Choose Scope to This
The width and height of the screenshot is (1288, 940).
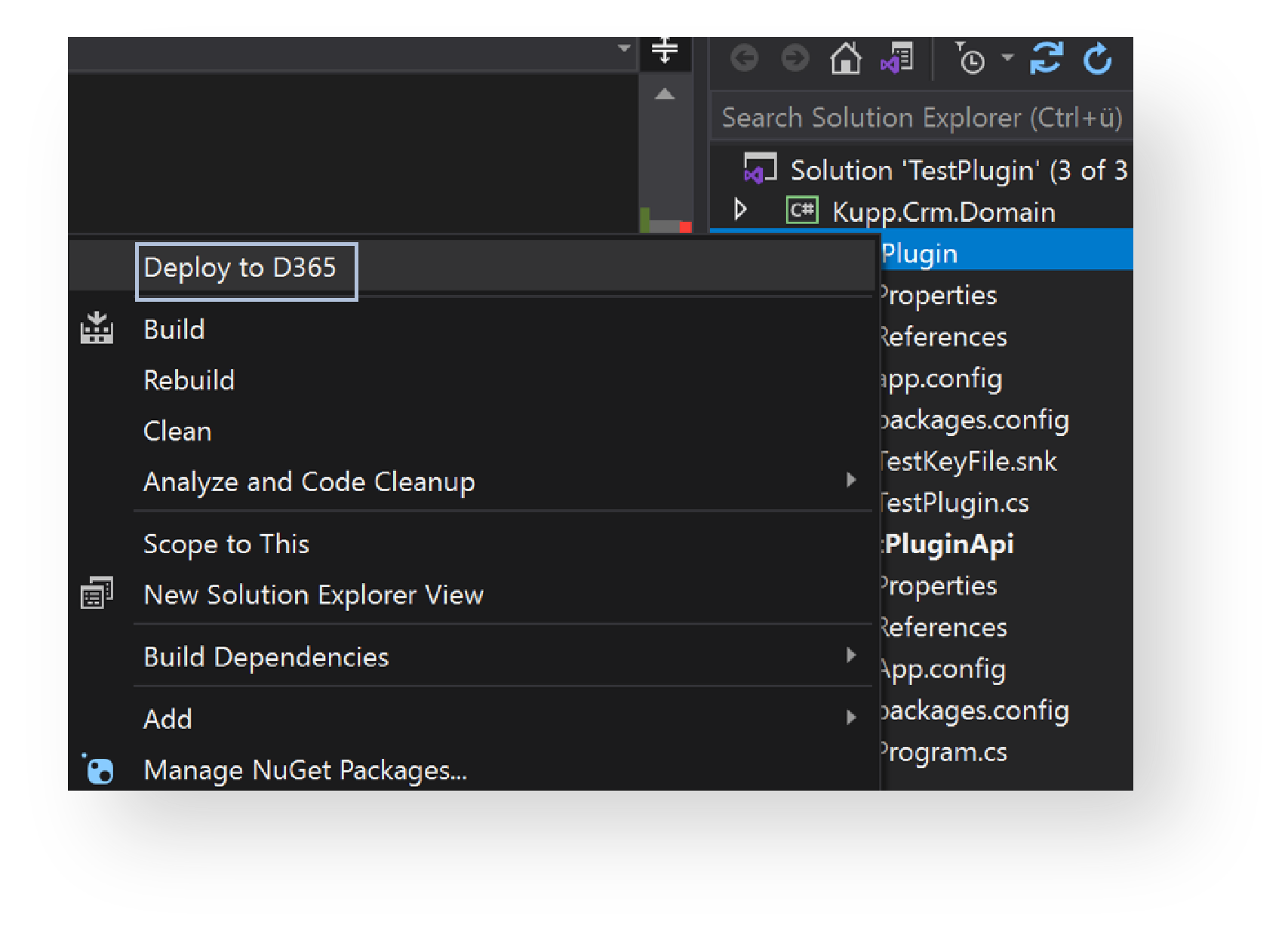point(472,544)
